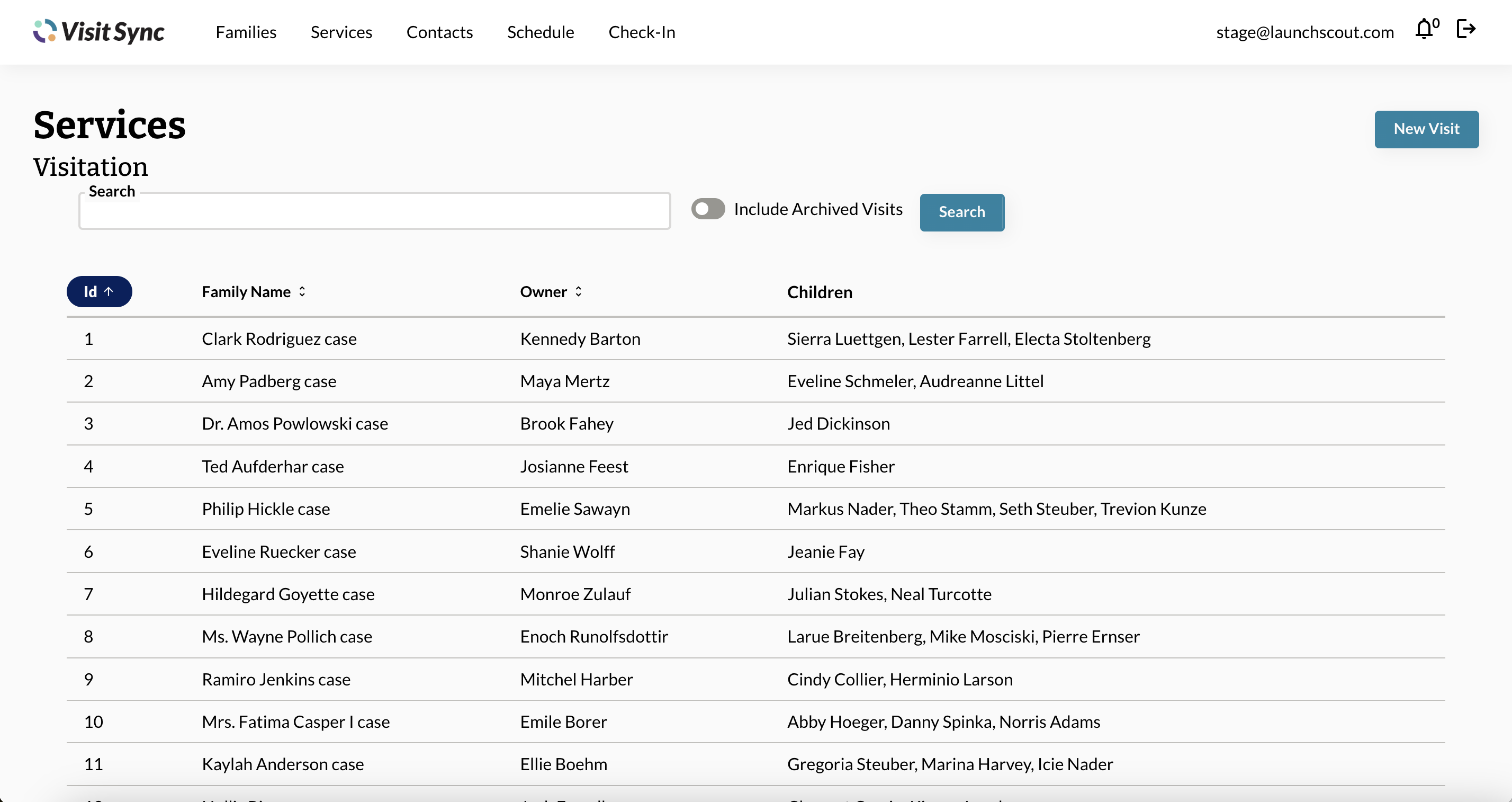Click the blue Search button
1512x802 pixels.
[x=961, y=212]
